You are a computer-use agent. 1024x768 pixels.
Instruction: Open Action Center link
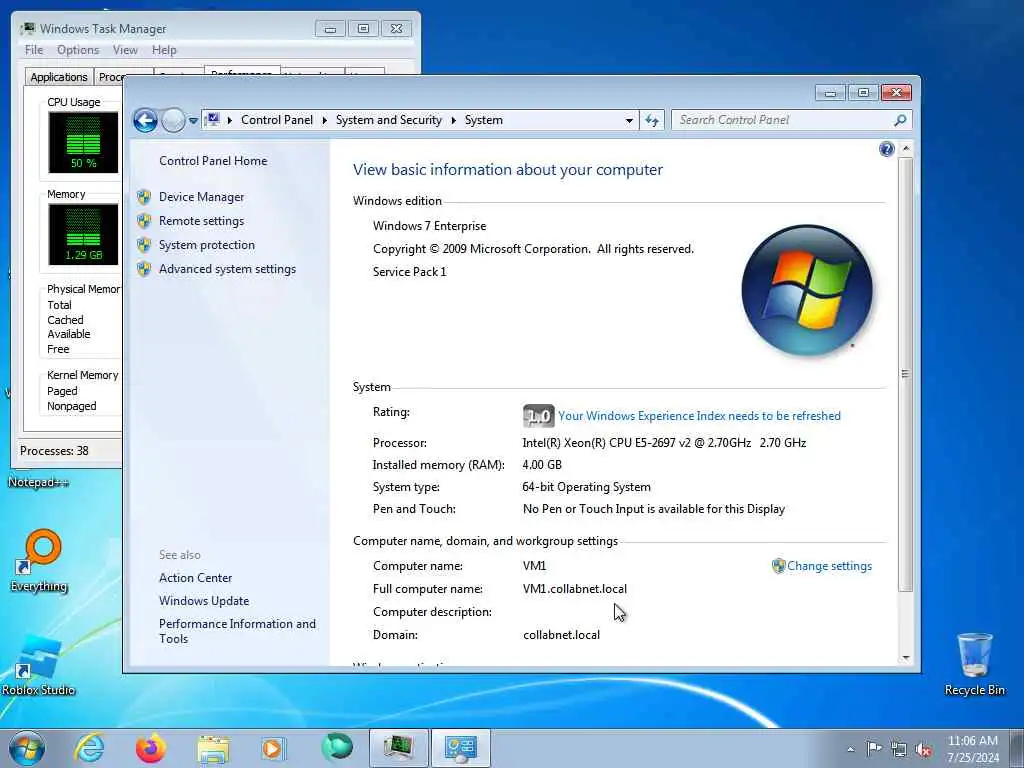pyautogui.click(x=195, y=578)
